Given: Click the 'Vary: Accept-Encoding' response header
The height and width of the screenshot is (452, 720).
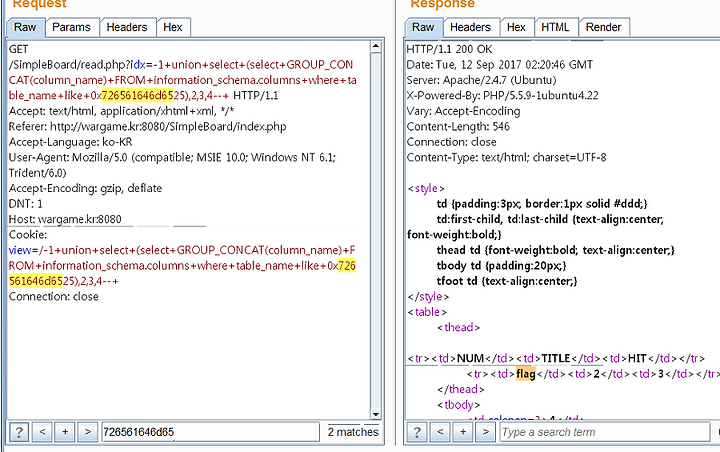Looking at the screenshot, I should click(463, 111).
